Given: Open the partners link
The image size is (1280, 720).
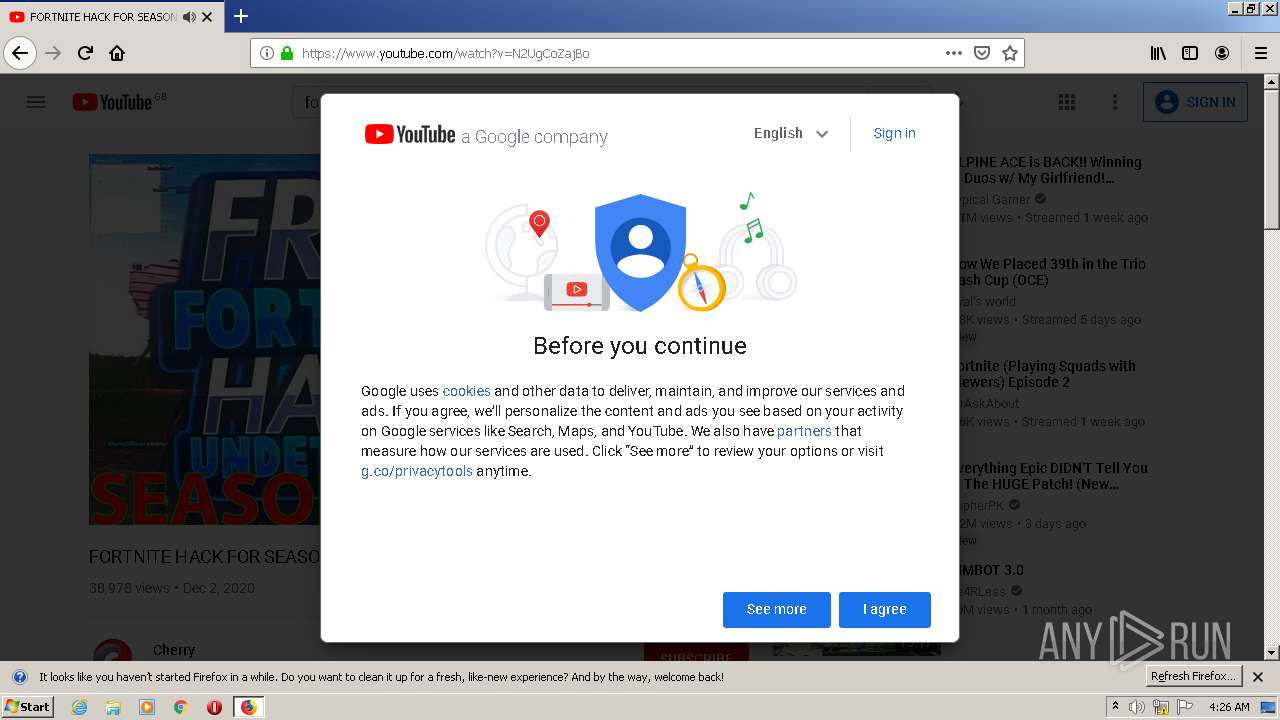Looking at the screenshot, I should click(x=804, y=431).
